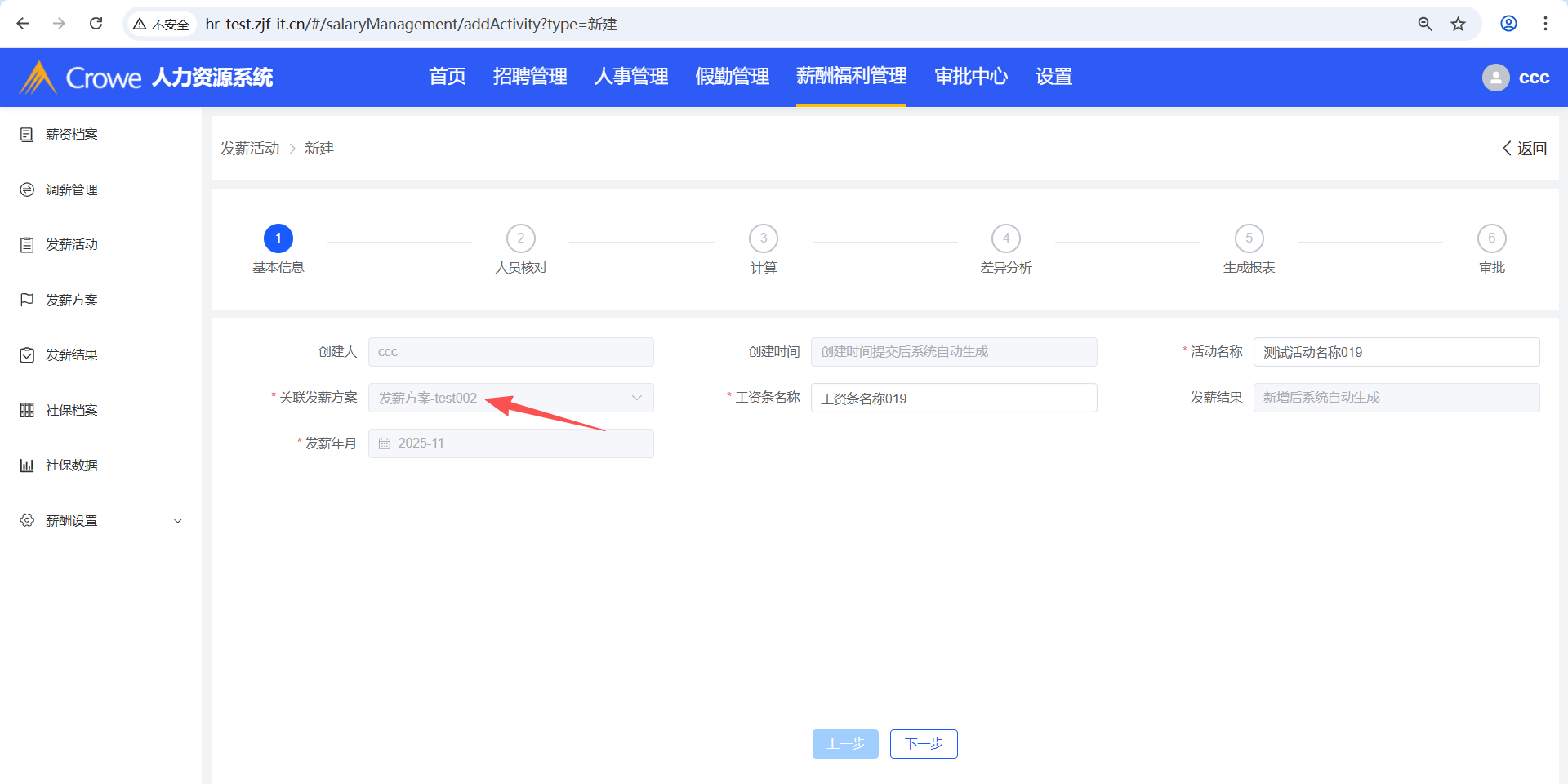
Task: Click the 发薪方案 flag icon
Action: (x=27, y=300)
